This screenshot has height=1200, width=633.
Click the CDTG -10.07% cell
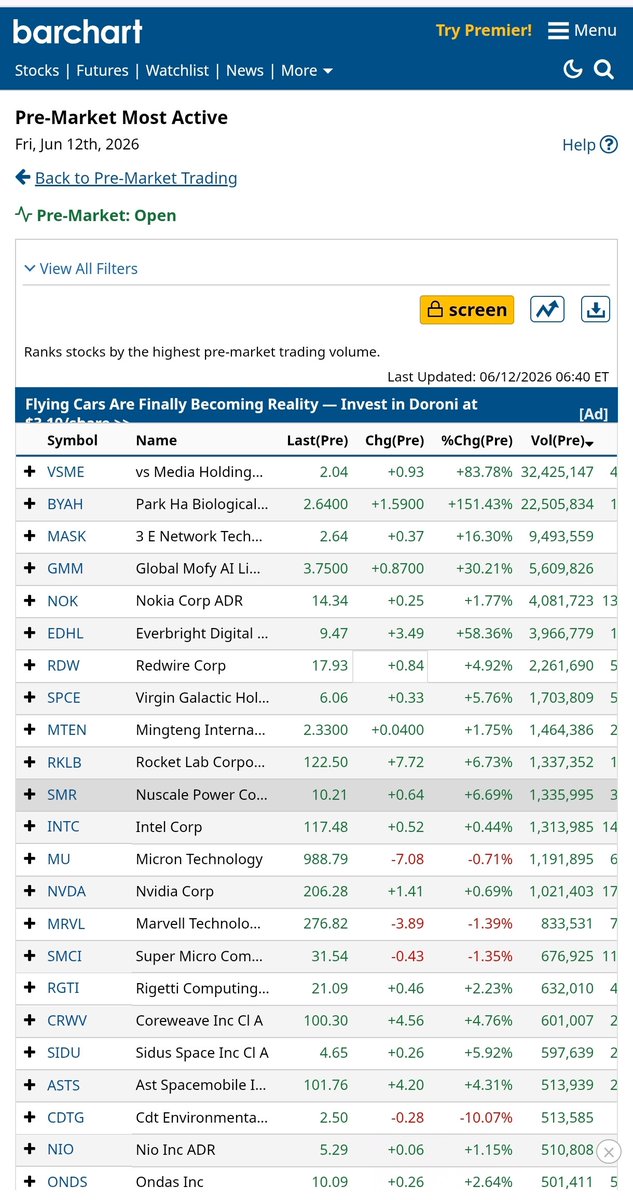tap(484, 1117)
